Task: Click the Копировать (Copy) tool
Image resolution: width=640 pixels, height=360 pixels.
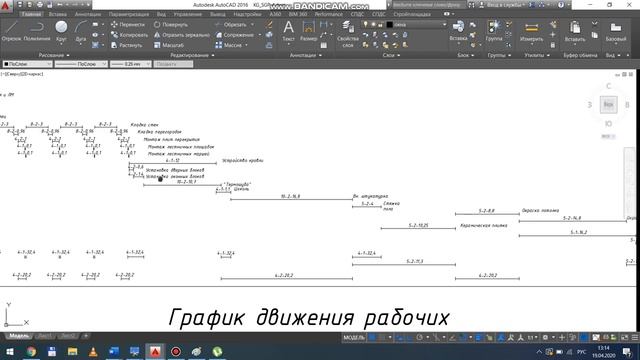Action: tap(129, 35)
